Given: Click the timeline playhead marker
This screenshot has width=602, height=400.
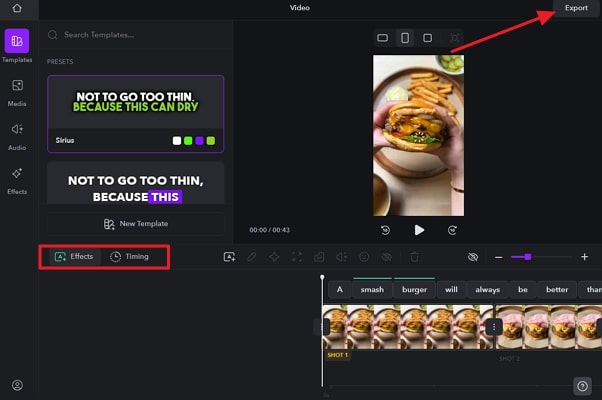Looking at the screenshot, I should [x=322, y=277].
